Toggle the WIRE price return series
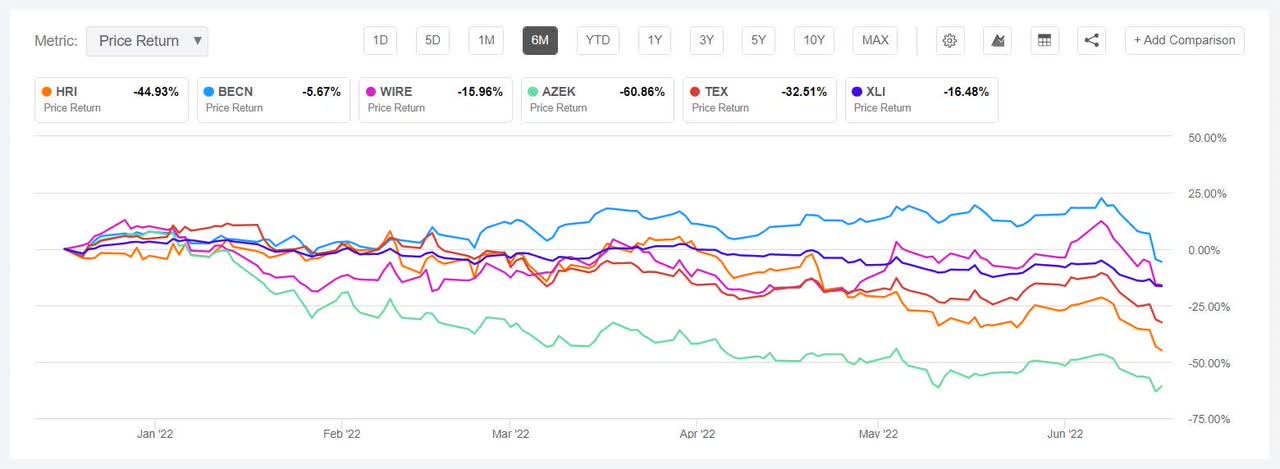The image size is (1280, 469). tap(434, 99)
